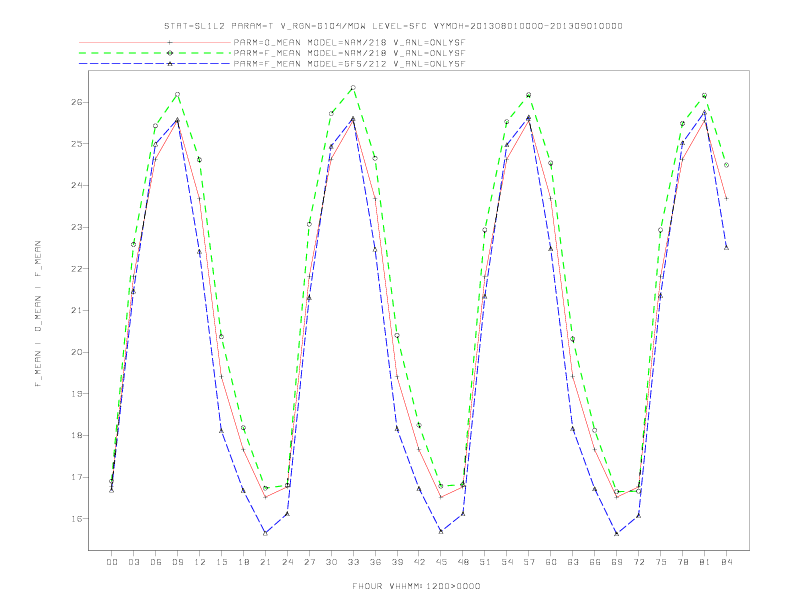Click x-axis tick label 48

coord(463,562)
